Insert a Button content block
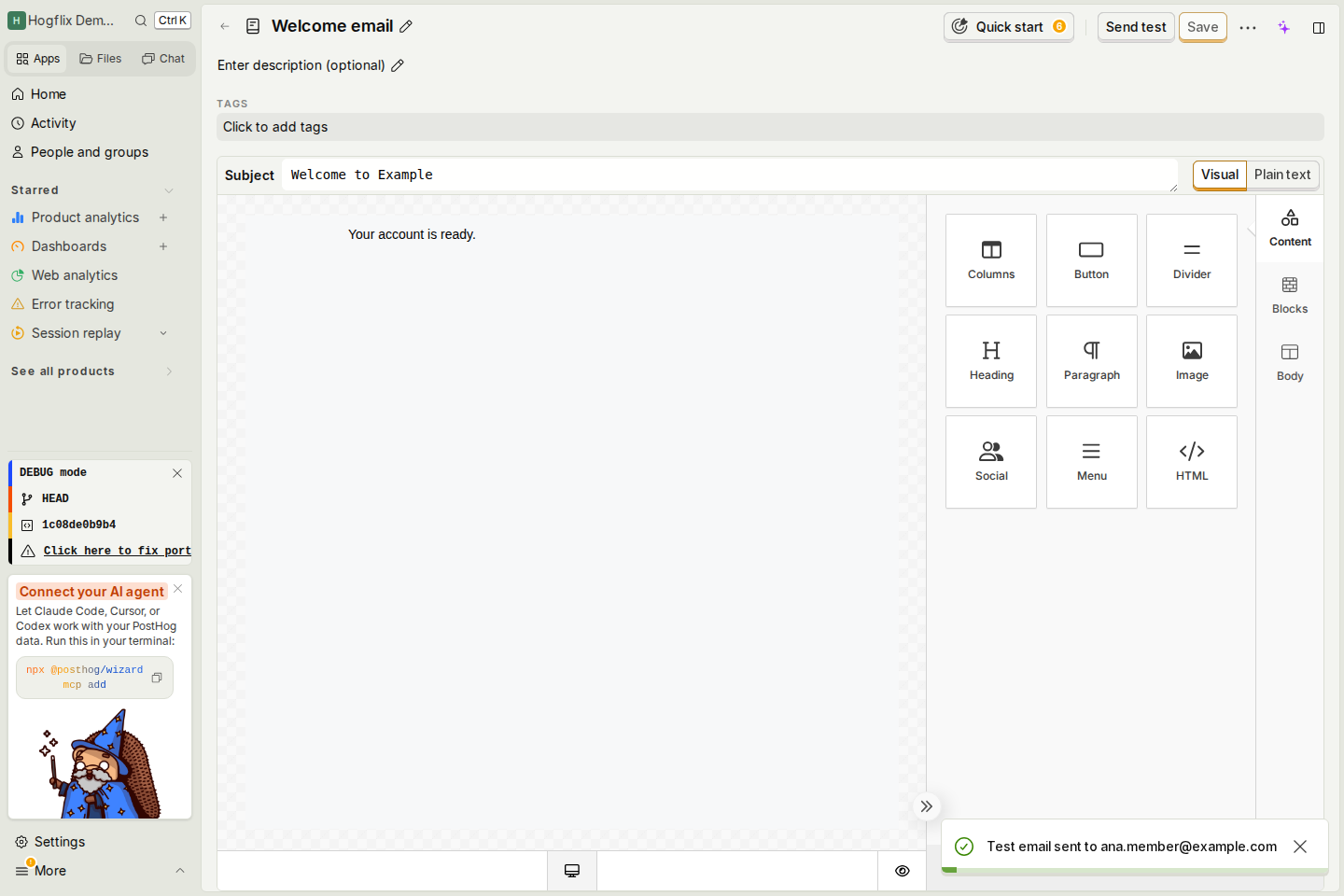Screen dimensions: 1344x896 (1091, 260)
